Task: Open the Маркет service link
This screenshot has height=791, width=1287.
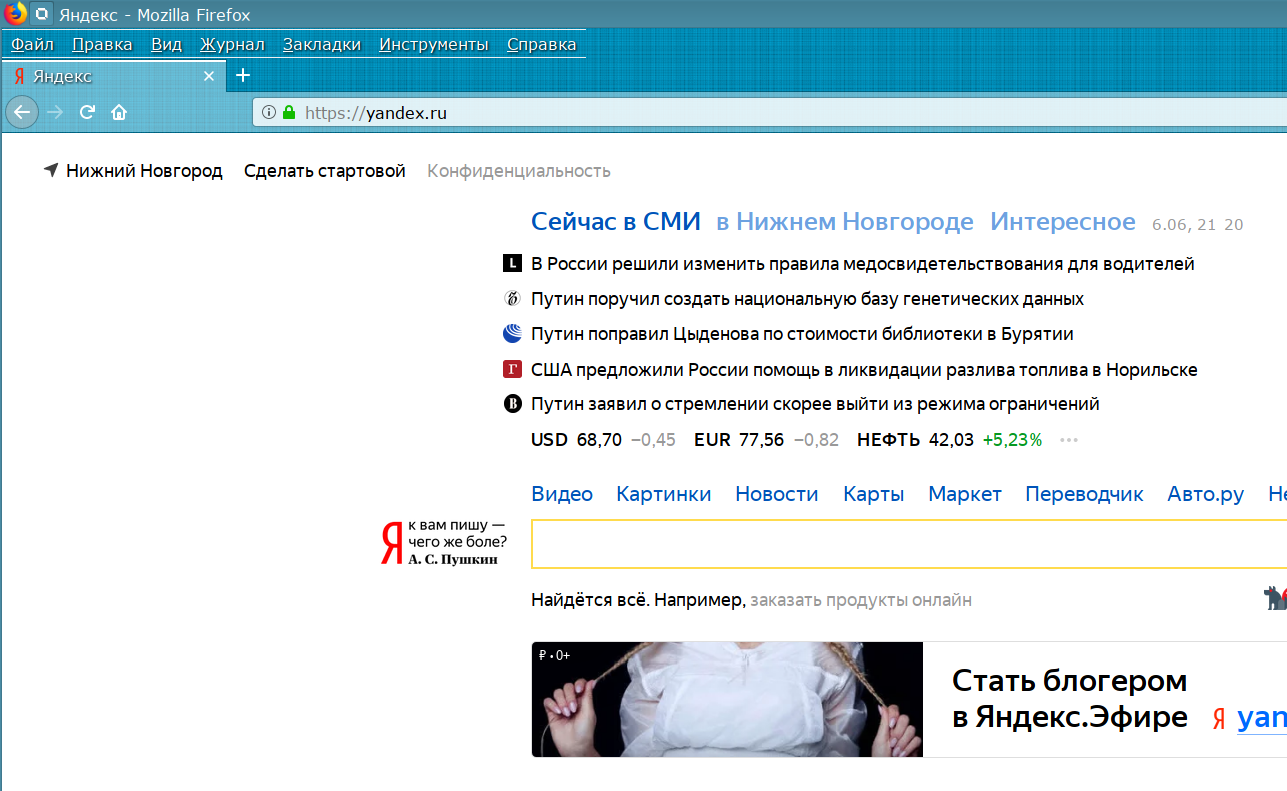Action: point(965,494)
